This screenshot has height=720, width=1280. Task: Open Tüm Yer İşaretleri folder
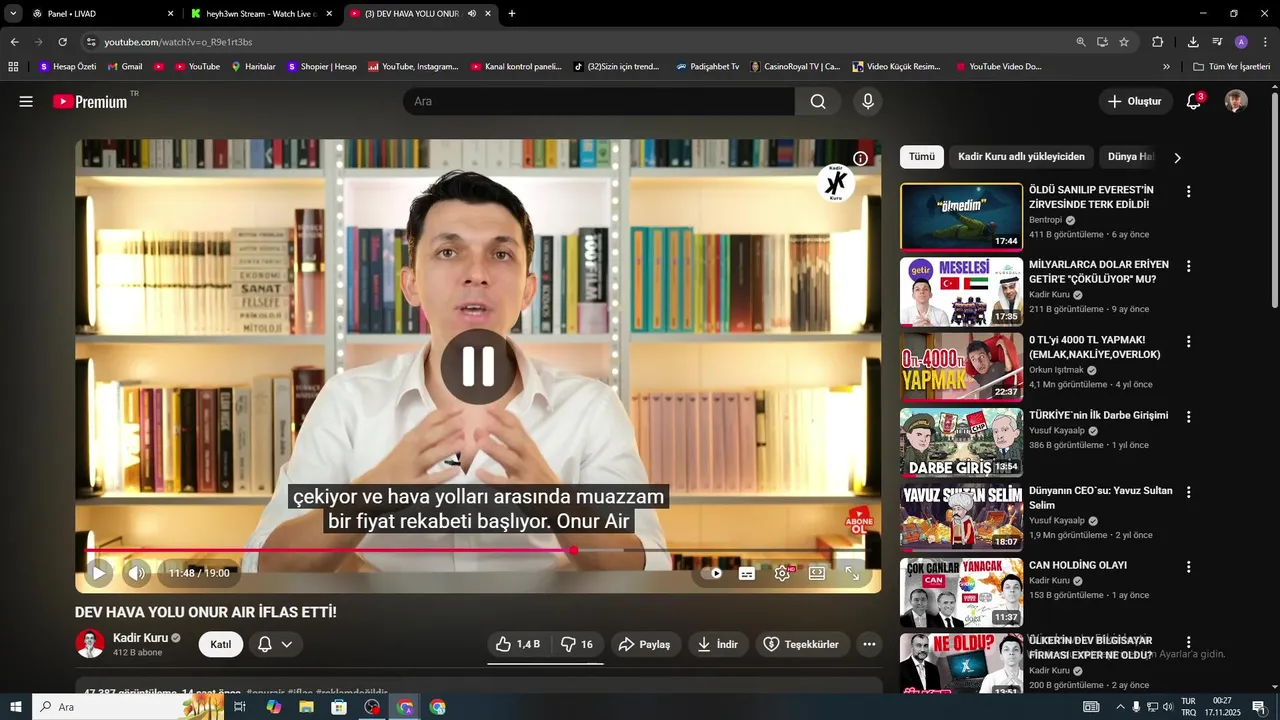1232,67
